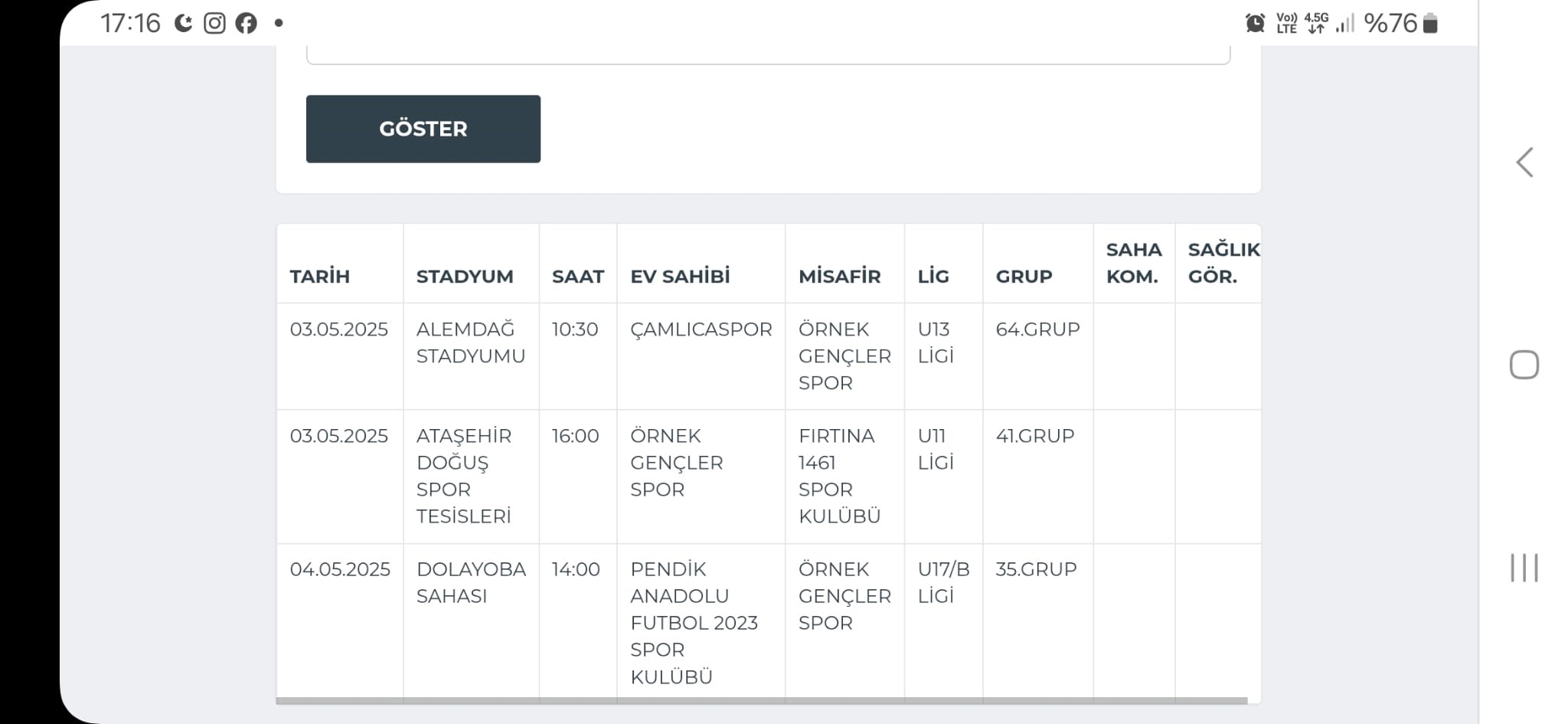The height and width of the screenshot is (724, 1568).
Task: Tap the Android home button
Action: (x=1524, y=365)
